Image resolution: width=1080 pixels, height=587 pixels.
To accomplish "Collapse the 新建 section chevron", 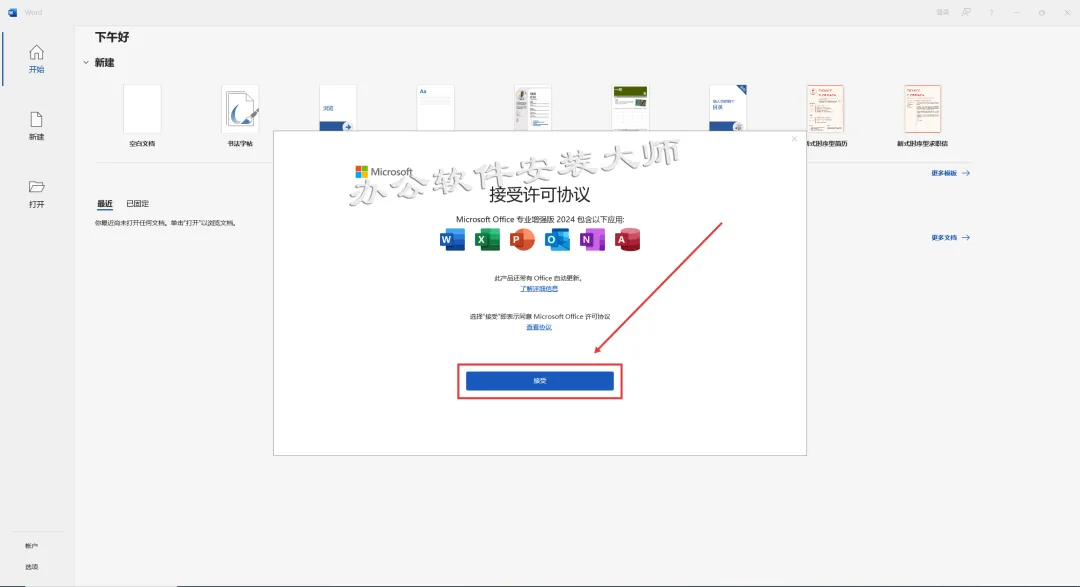I will click(x=86, y=63).
